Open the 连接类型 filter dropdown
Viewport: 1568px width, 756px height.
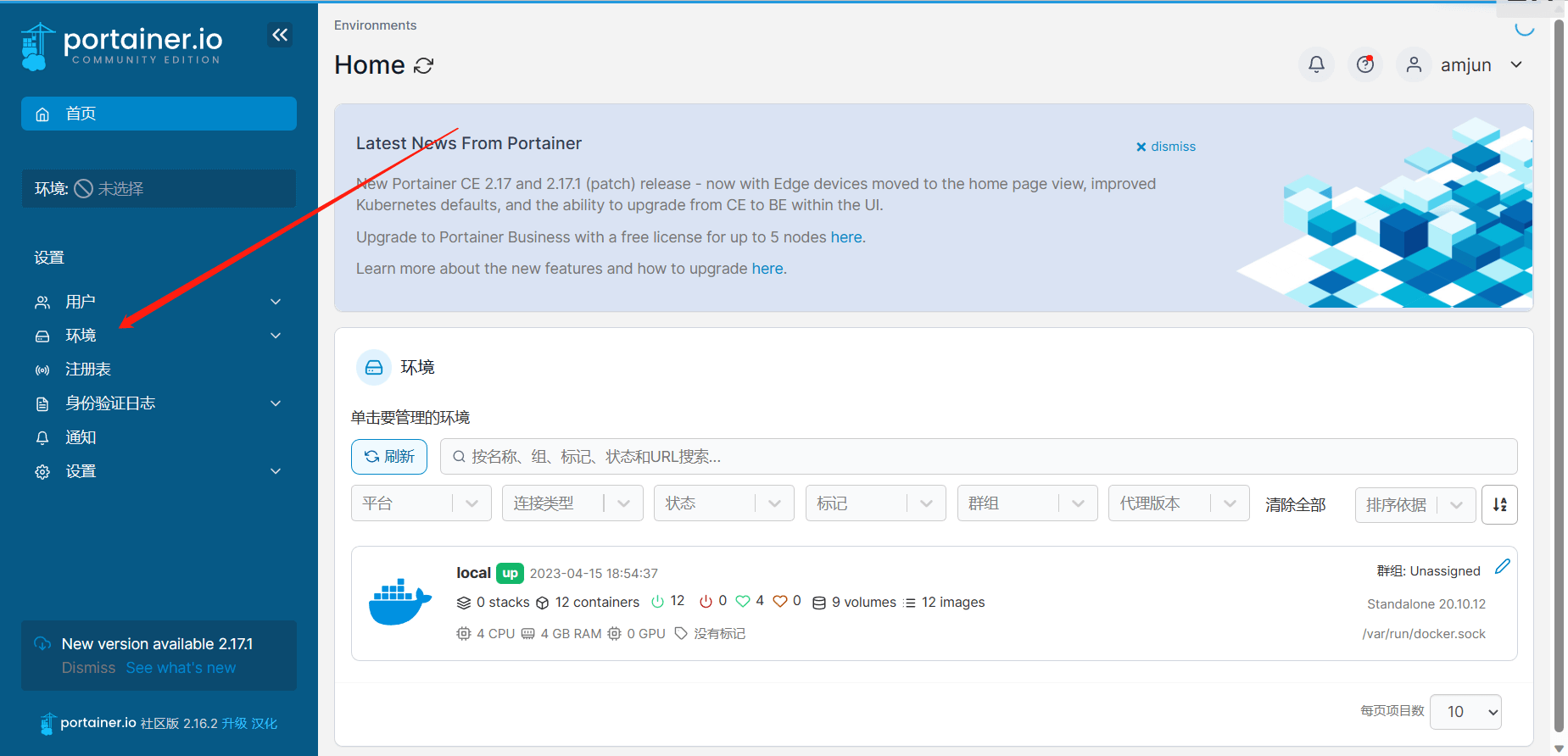pos(572,503)
